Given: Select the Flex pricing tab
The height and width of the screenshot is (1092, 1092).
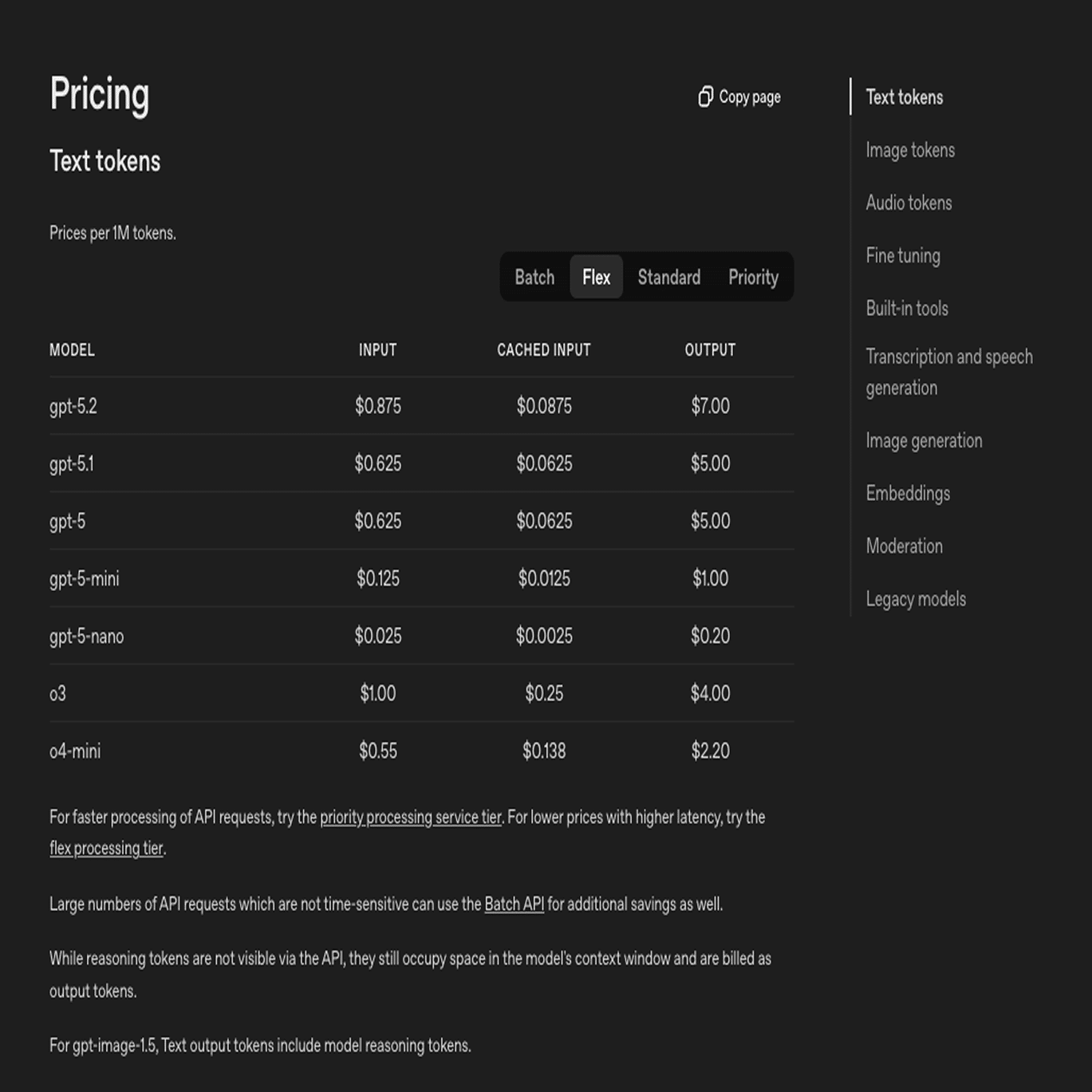Looking at the screenshot, I should click(x=596, y=278).
